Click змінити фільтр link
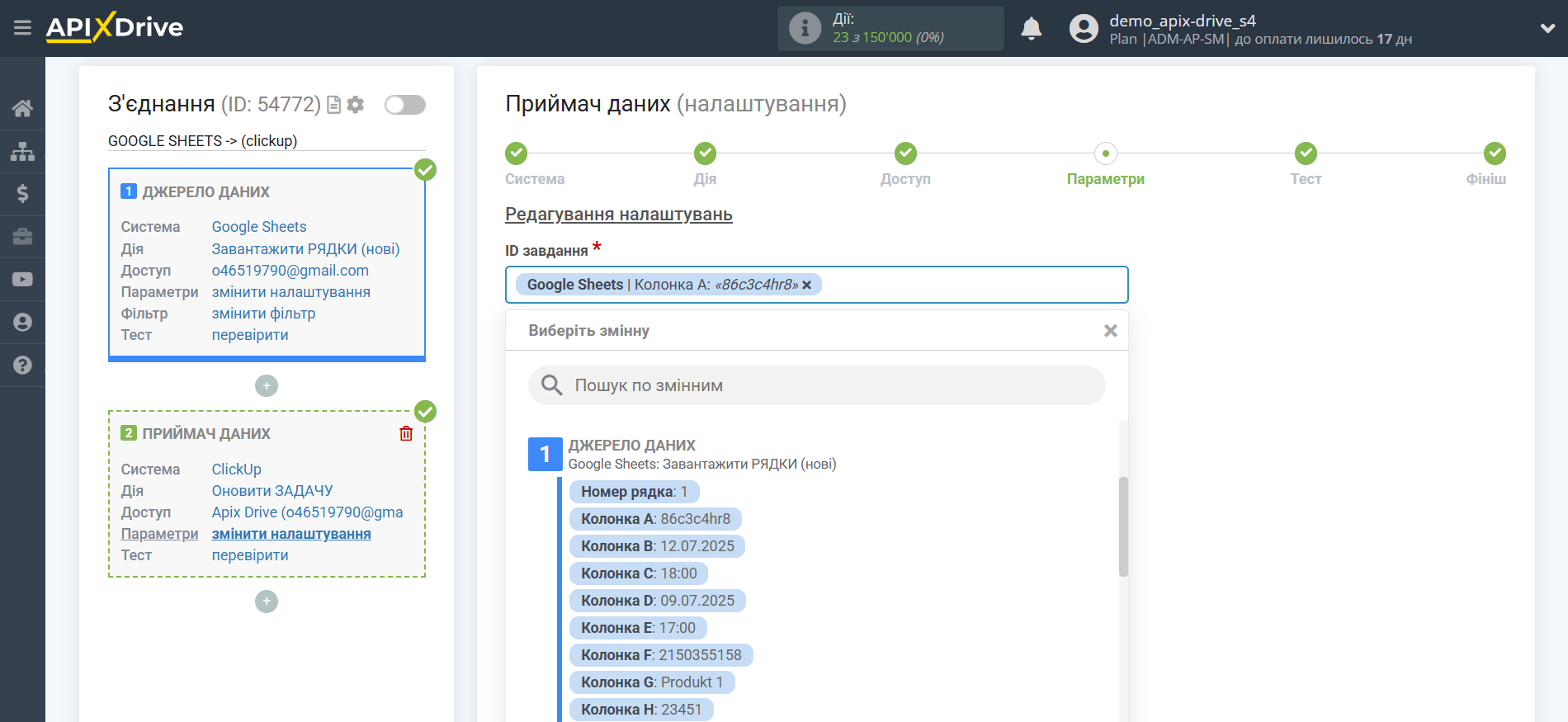This screenshot has height=722, width=1568. pos(263,314)
